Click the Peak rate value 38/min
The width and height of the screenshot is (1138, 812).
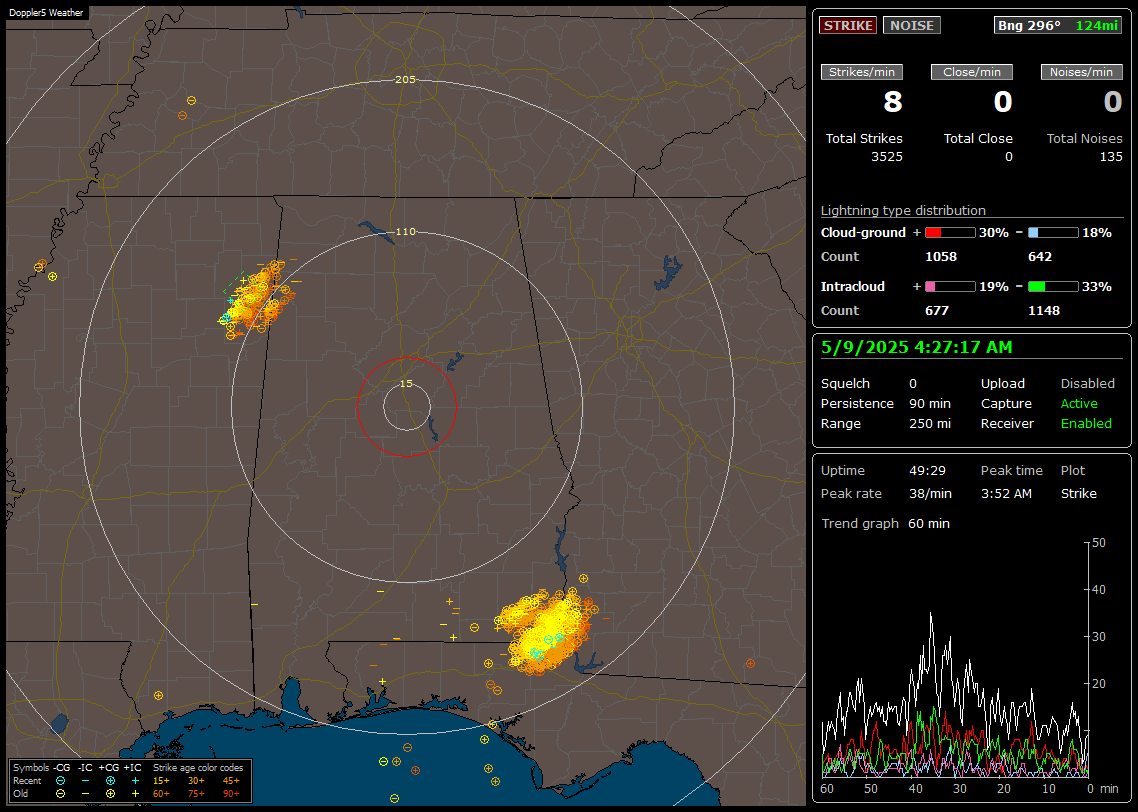click(x=930, y=493)
